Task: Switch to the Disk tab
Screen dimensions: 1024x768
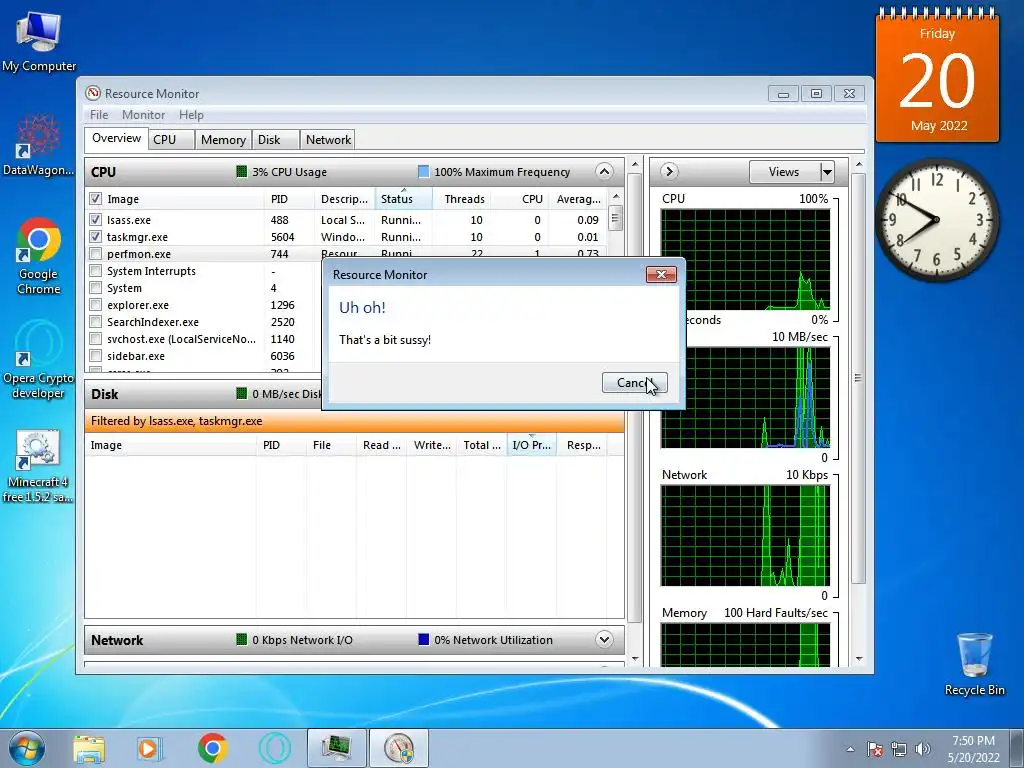Action: 275,140
